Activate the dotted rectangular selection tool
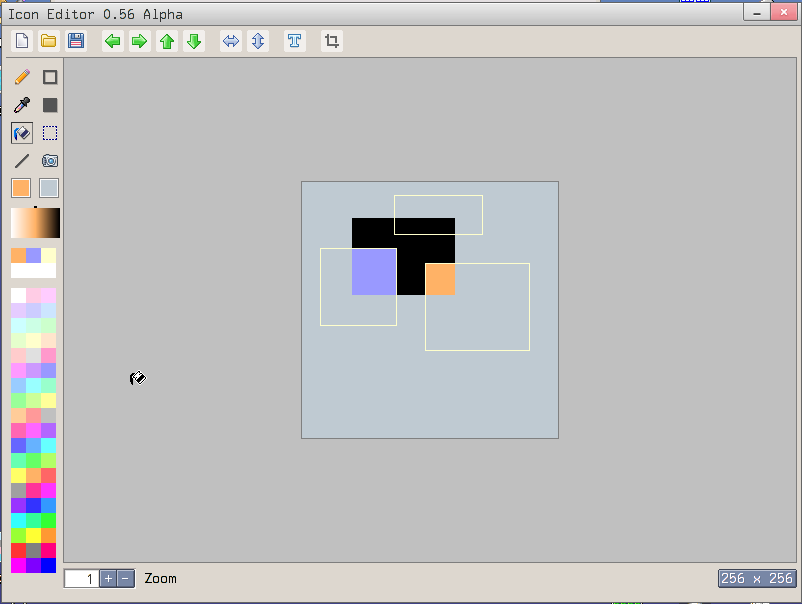 pyautogui.click(x=49, y=133)
